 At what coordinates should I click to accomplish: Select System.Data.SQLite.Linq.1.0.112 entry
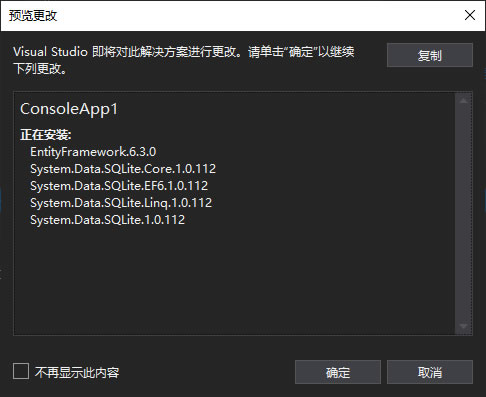click(x=121, y=203)
